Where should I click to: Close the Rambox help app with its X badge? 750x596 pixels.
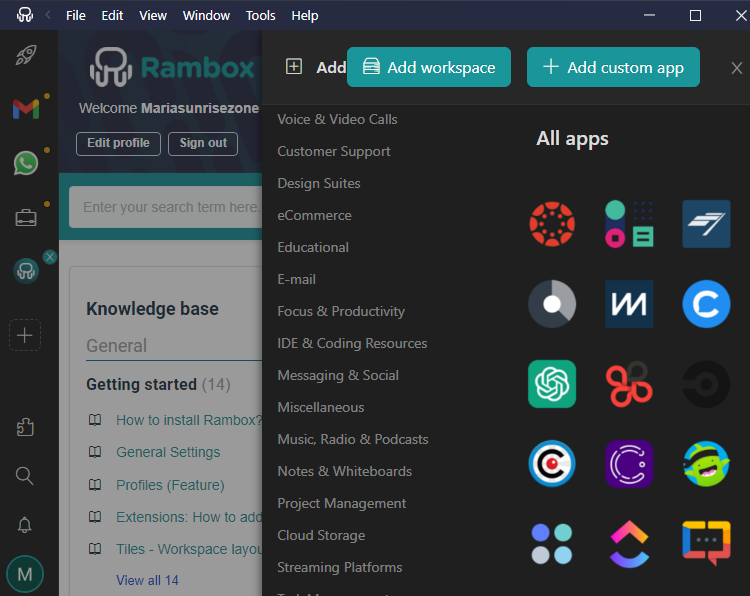(x=50, y=257)
